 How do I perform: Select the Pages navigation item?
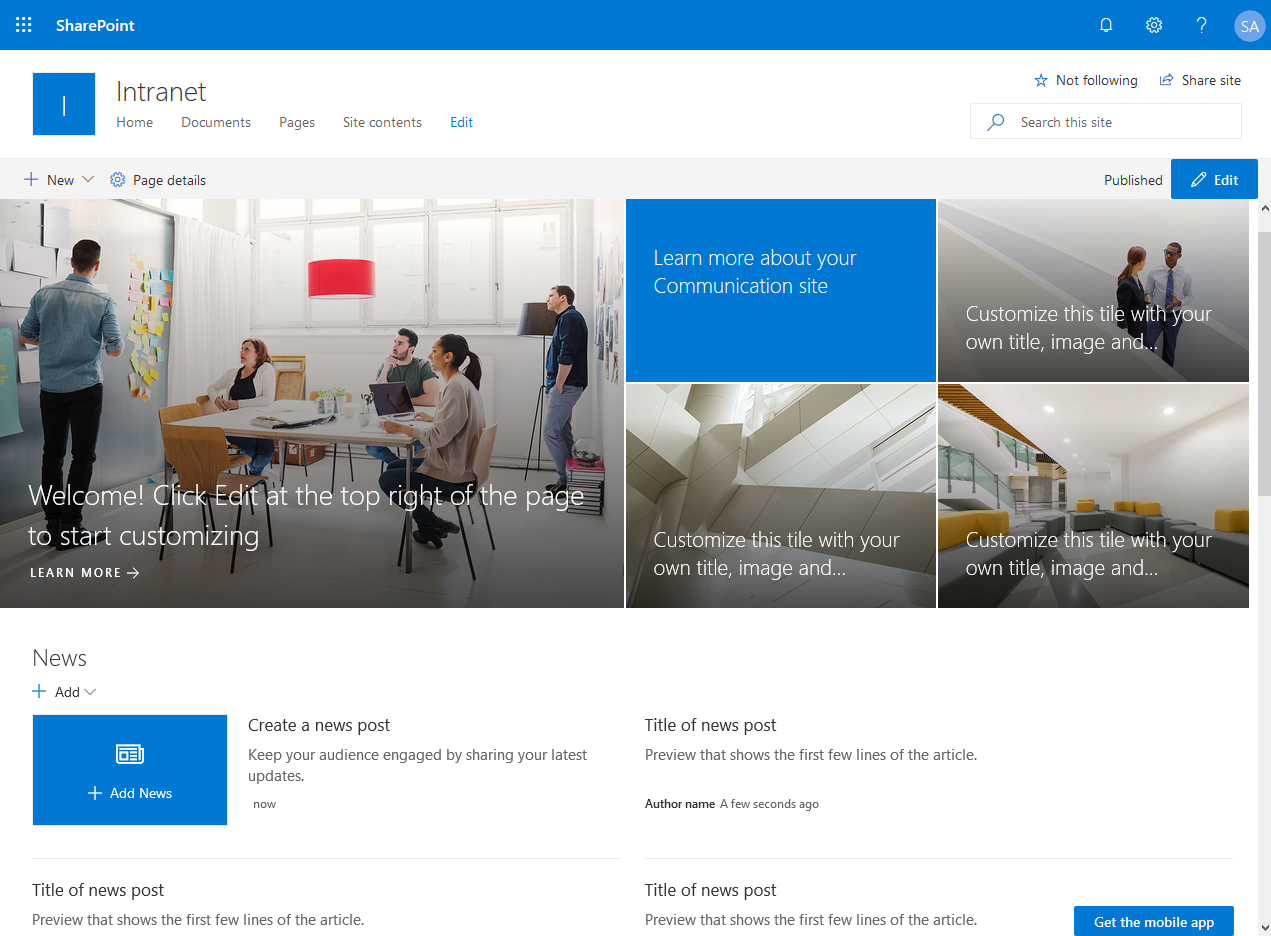[x=296, y=122]
